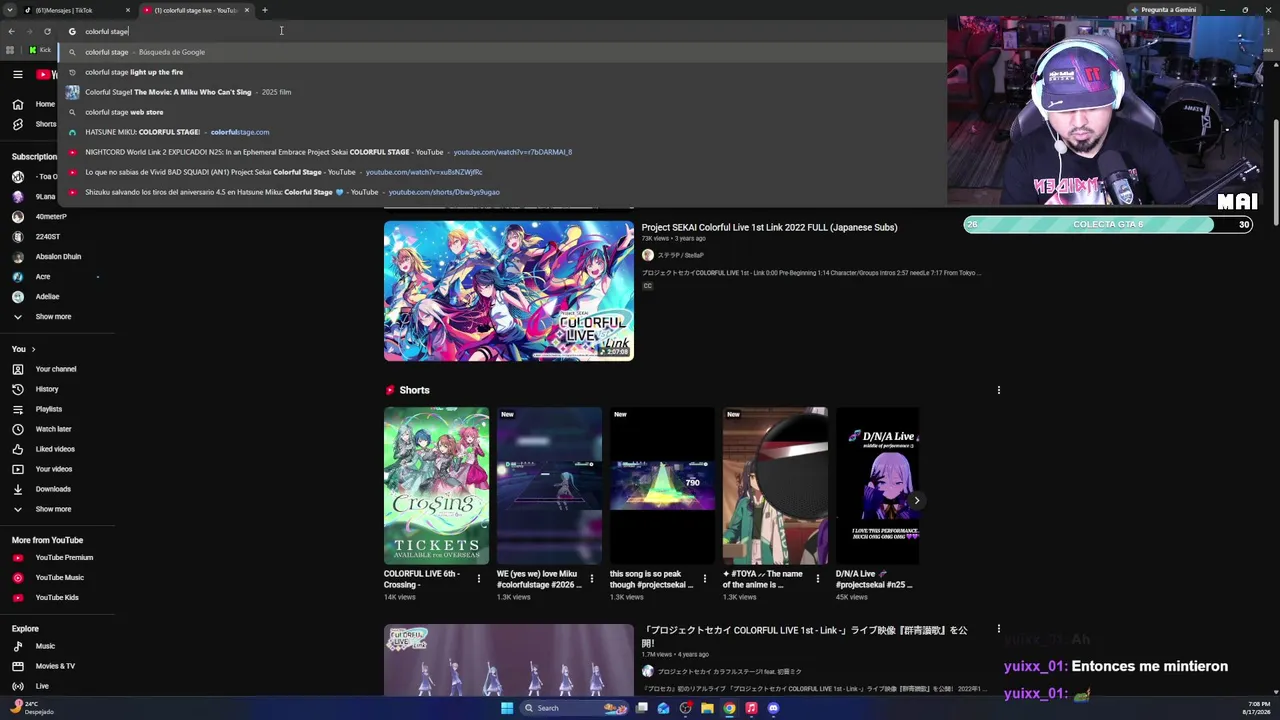
Task: Open Vivid BAD SQUAD suggestion
Action: click(502, 172)
